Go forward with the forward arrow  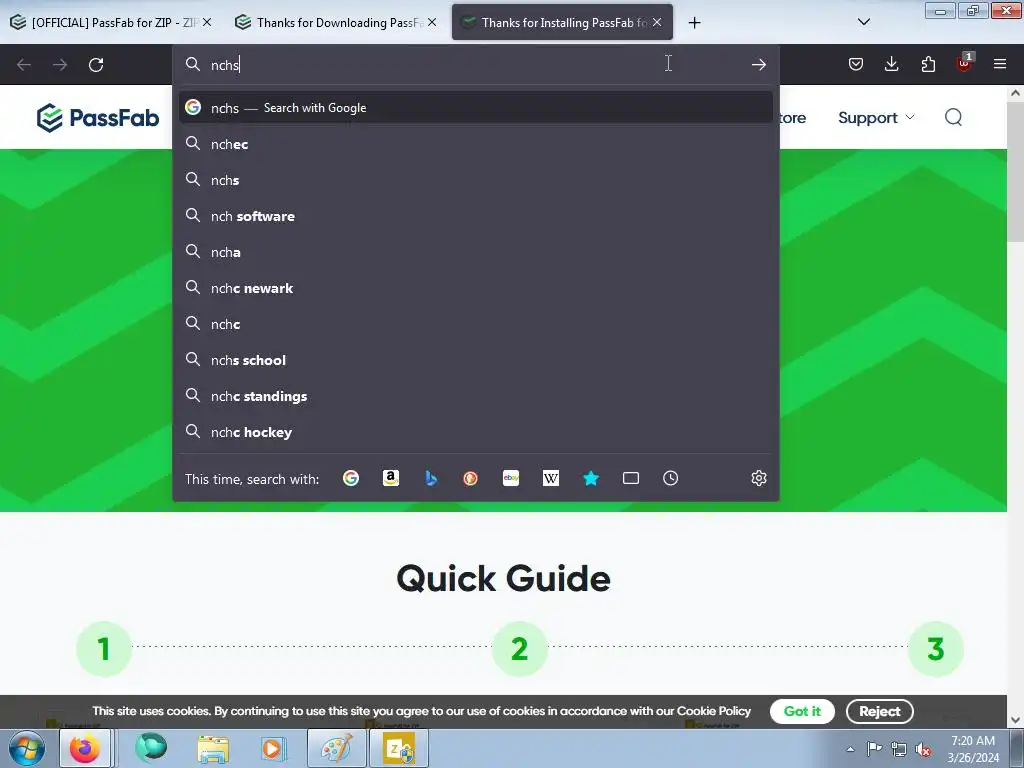pyautogui.click(x=60, y=65)
